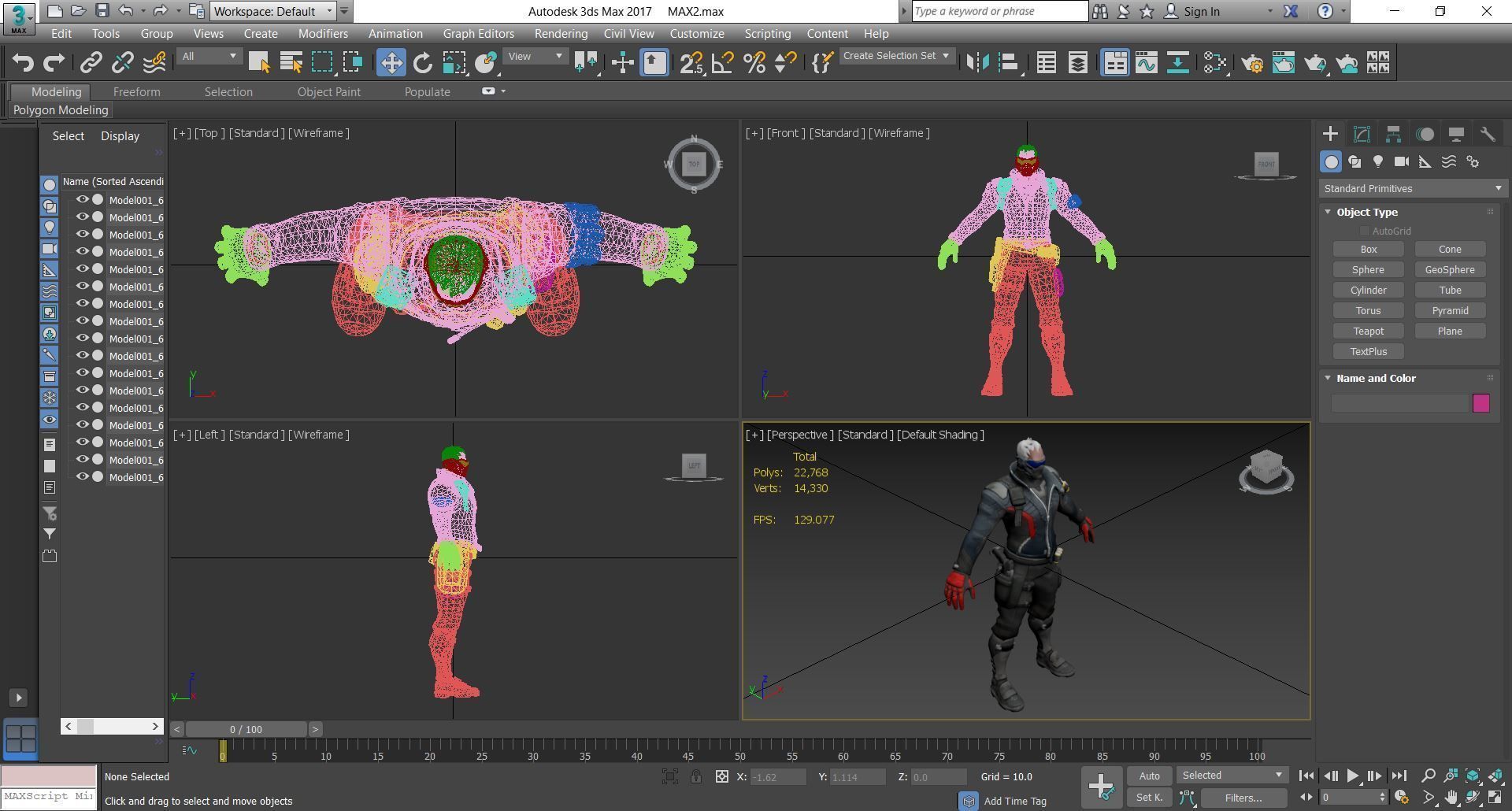Open the Scripting menu
The width and height of the screenshot is (1512, 811).
pos(767,34)
